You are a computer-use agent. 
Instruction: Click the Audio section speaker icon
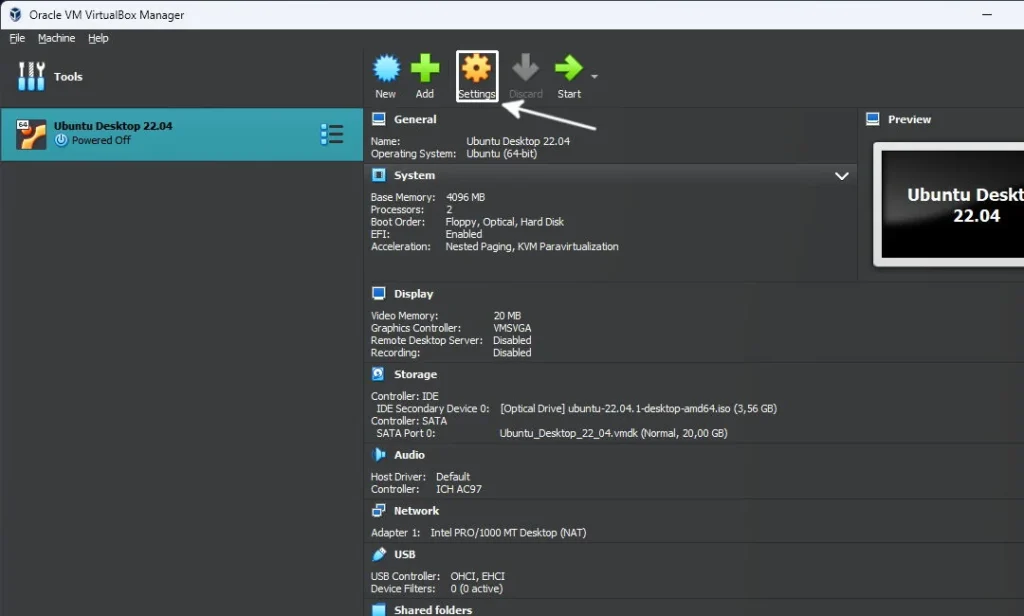(378, 455)
